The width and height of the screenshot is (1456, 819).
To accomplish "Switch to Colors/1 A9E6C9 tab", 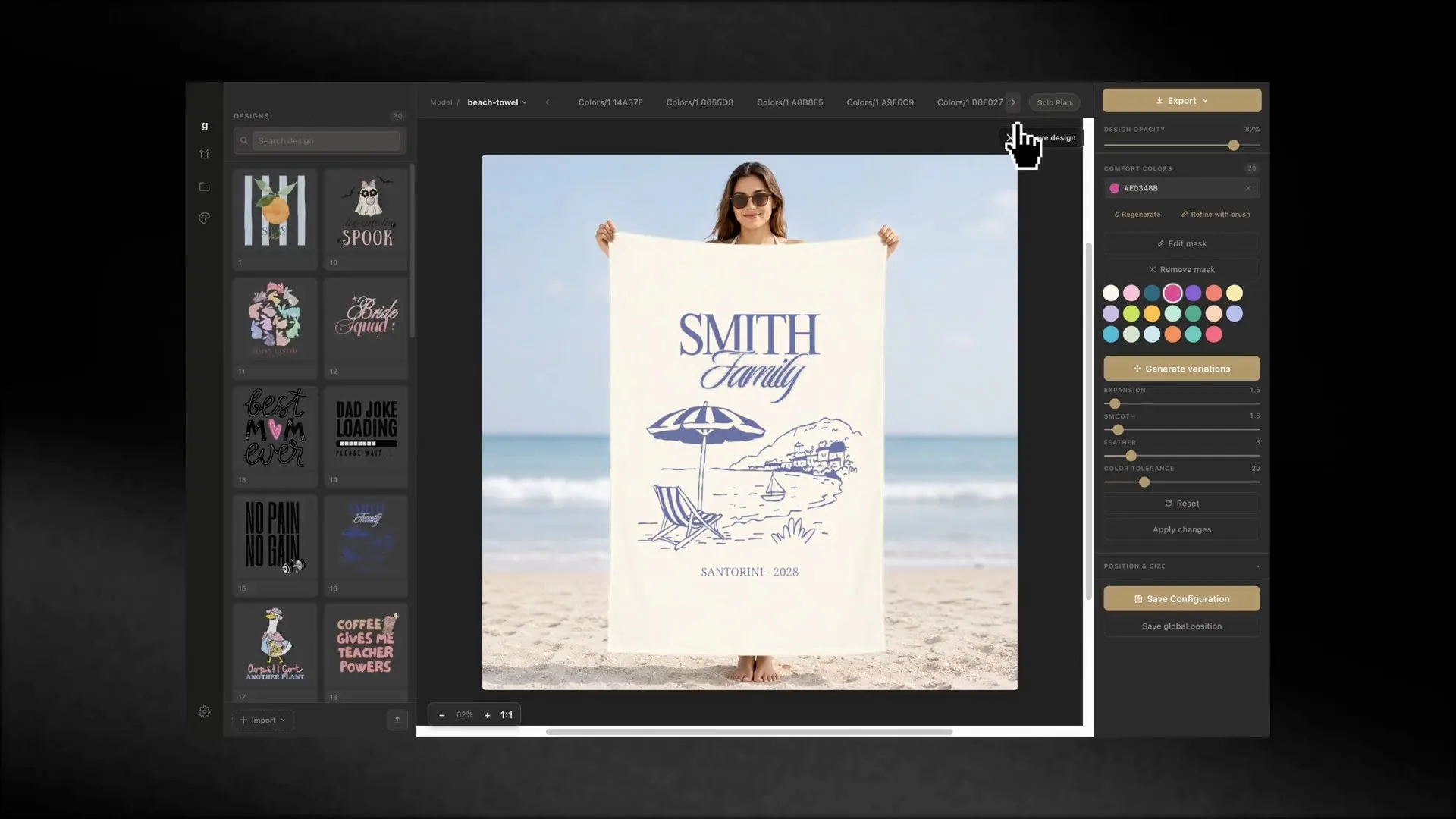I will [880, 102].
